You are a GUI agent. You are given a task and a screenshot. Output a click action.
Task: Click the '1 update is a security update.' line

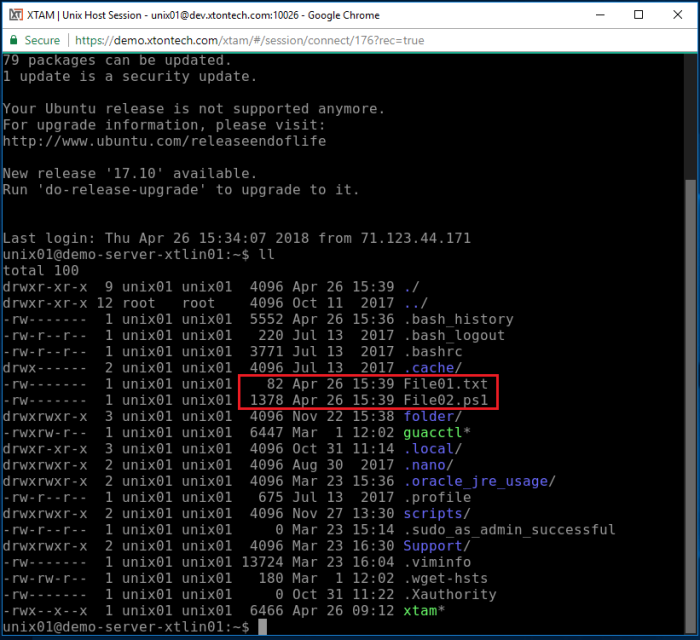(130, 76)
